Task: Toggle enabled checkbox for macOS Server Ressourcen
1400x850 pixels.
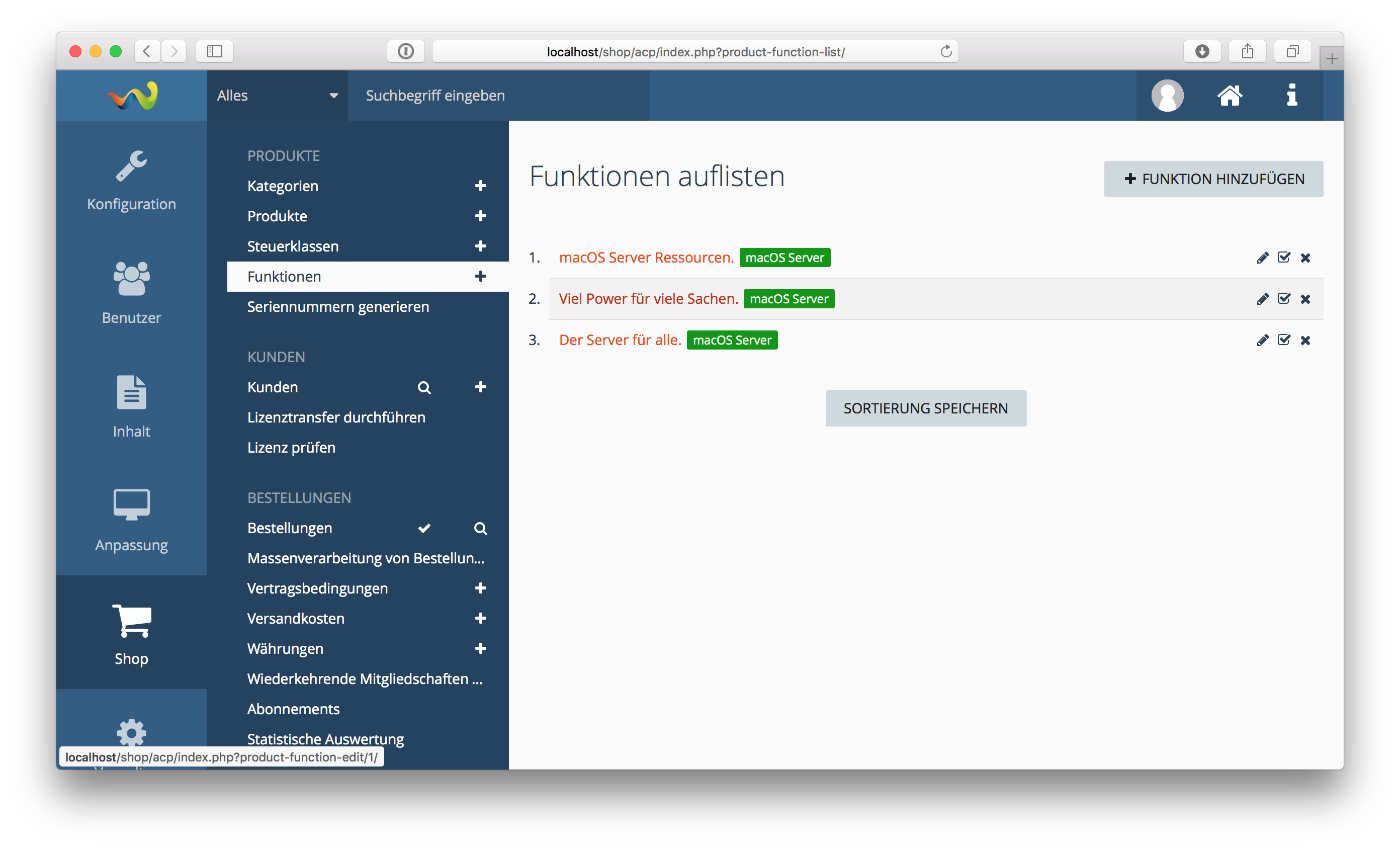Action: tap(1284, 258)
